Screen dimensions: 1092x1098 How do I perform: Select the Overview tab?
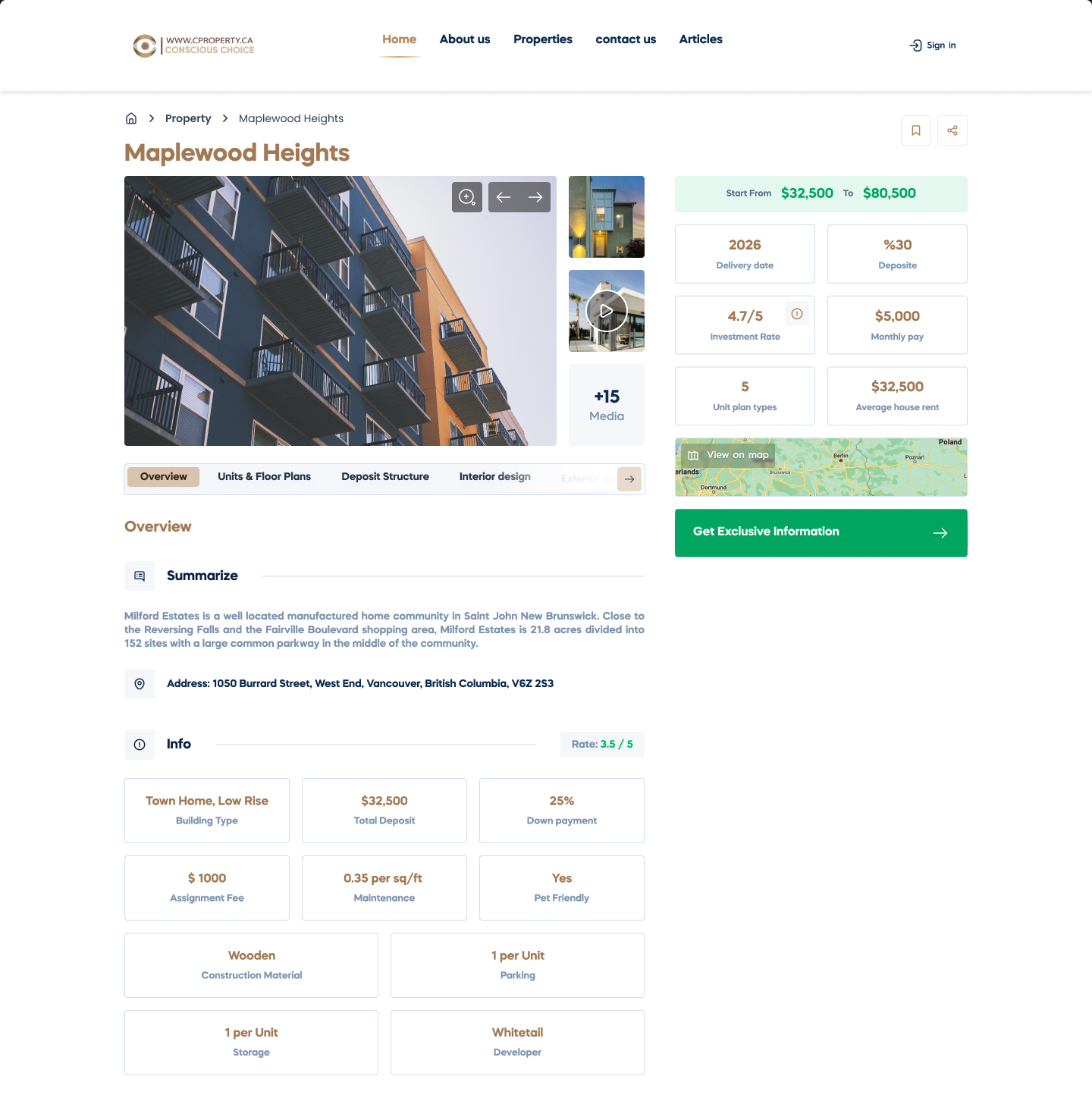pyautogui.click(x=164, y=477)
